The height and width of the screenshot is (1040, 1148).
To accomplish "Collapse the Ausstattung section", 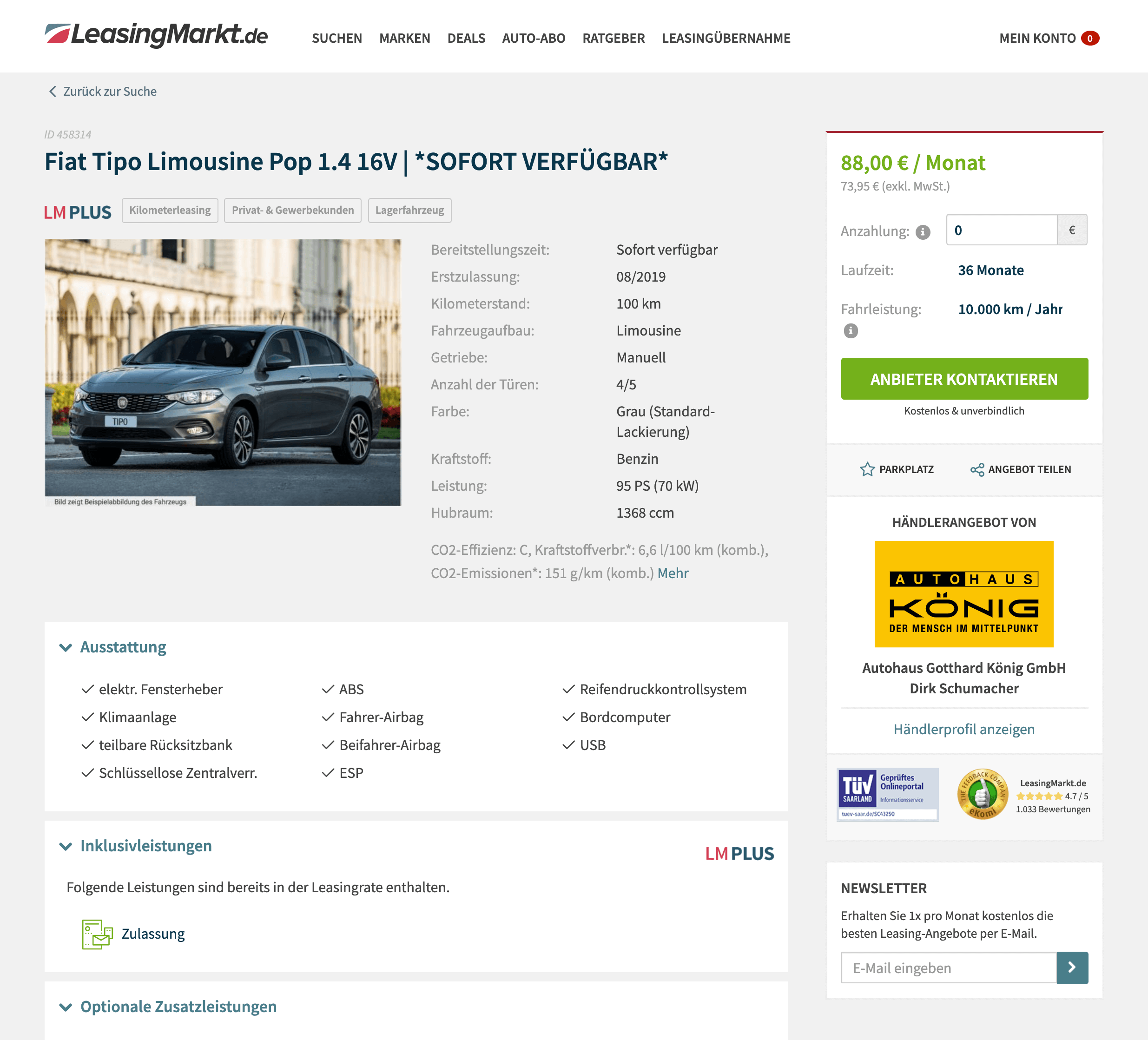I will pyautogui.click(x=113, y=647).
